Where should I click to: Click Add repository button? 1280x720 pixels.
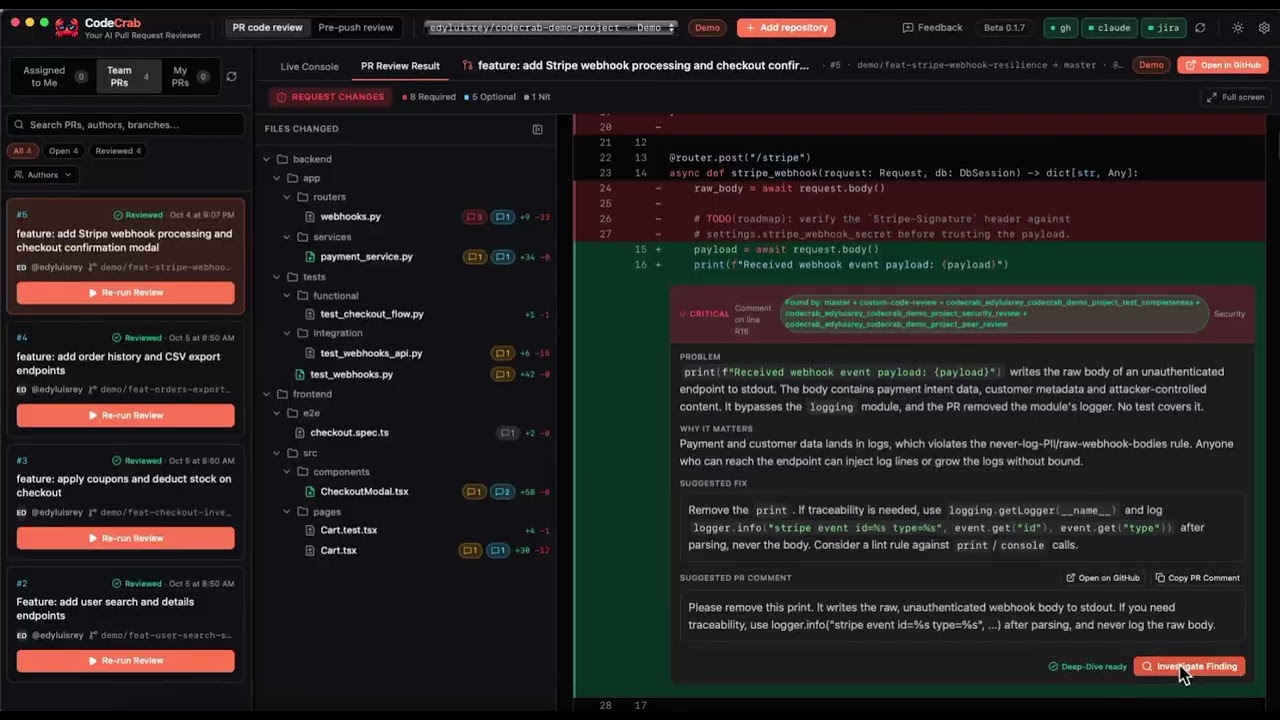point(786,28)
